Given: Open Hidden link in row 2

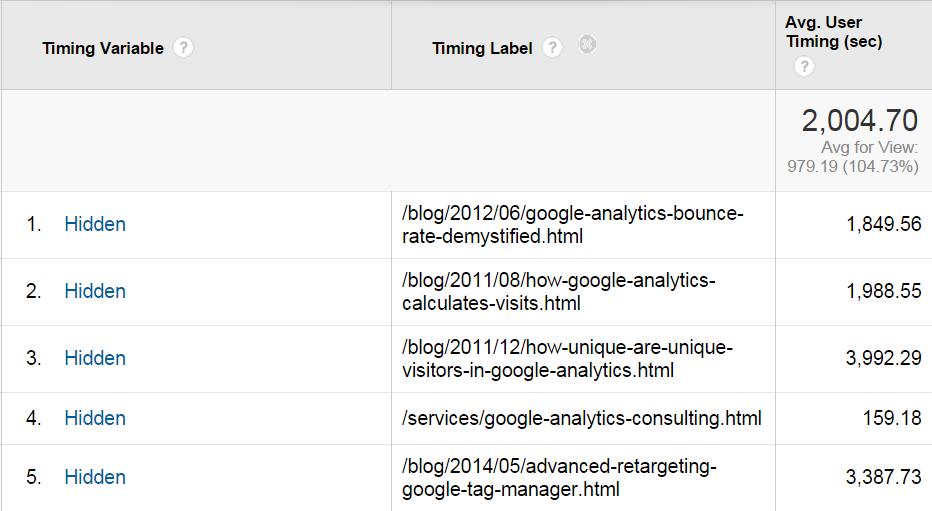Looking at the screenshot, I should click(95, 291).
